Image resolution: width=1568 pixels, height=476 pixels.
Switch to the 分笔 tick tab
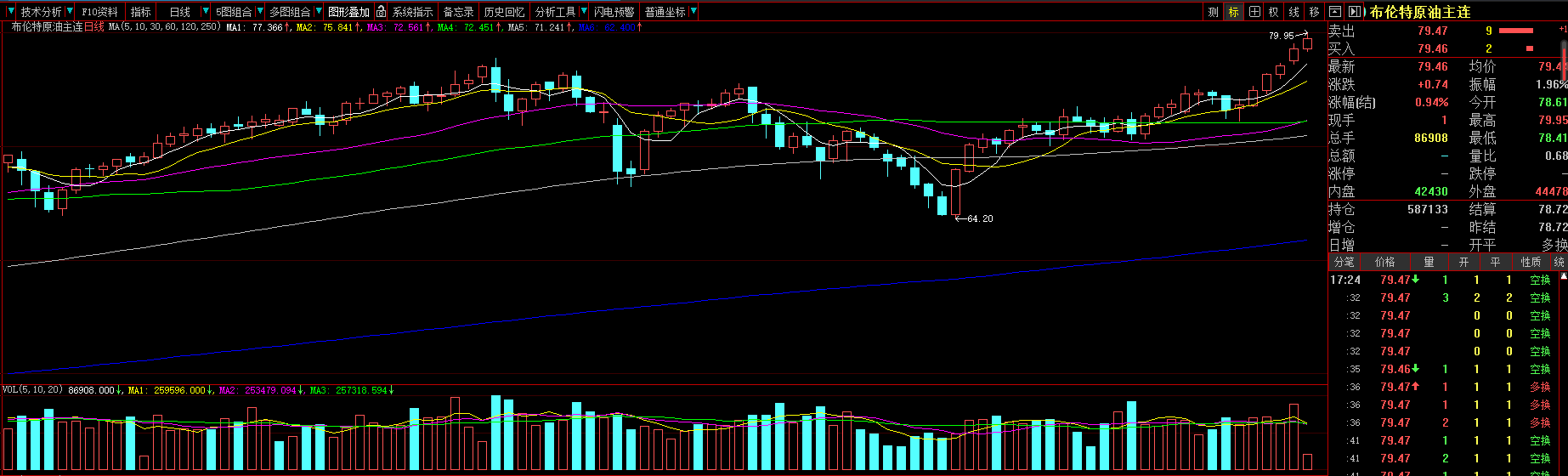pyautogui.click(x=1344, y=262)
